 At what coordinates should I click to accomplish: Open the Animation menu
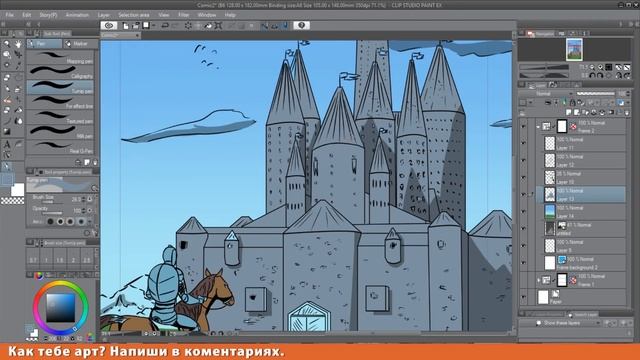[77, 15]
